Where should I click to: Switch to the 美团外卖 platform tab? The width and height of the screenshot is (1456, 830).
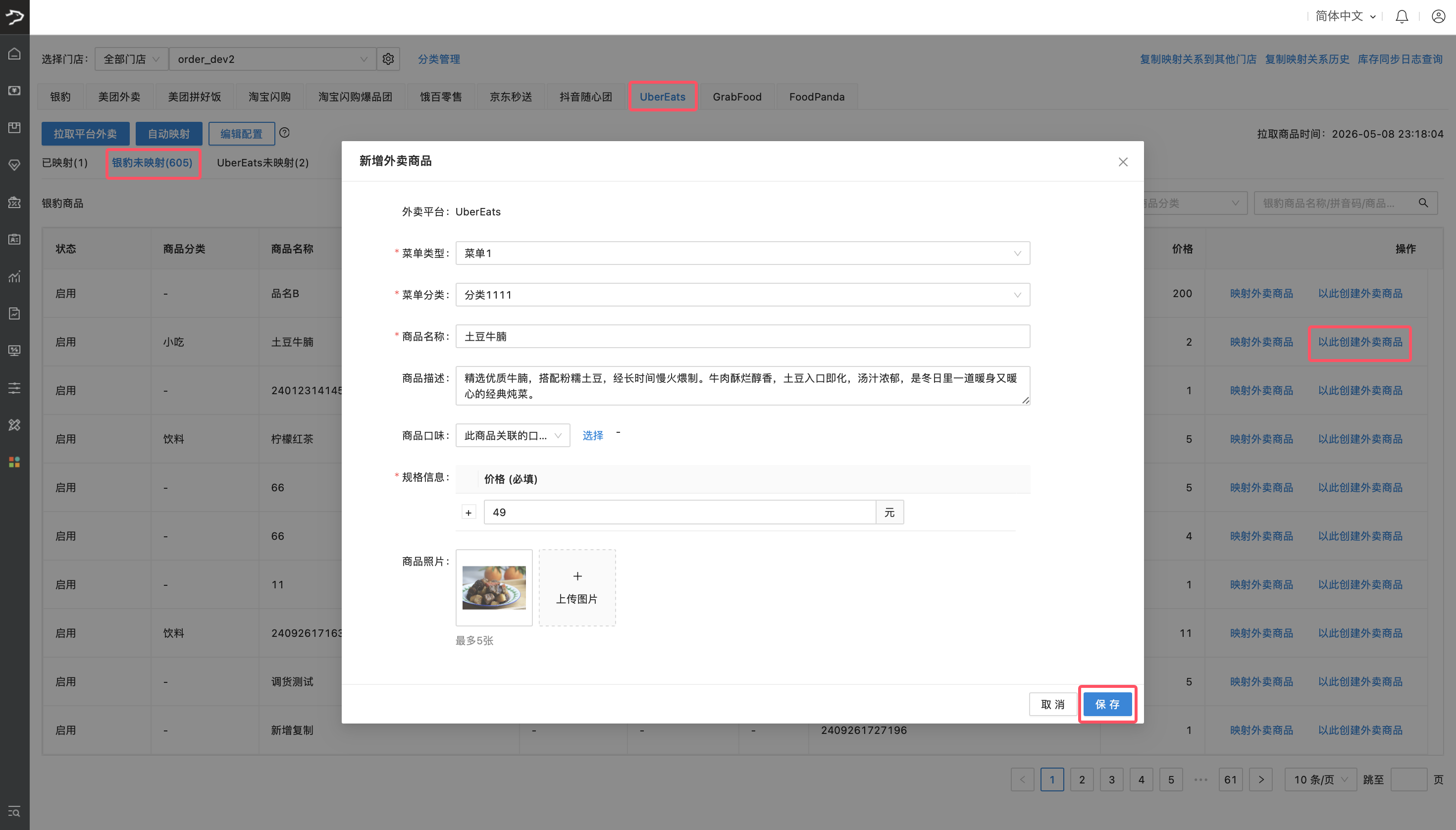point(119,97)
